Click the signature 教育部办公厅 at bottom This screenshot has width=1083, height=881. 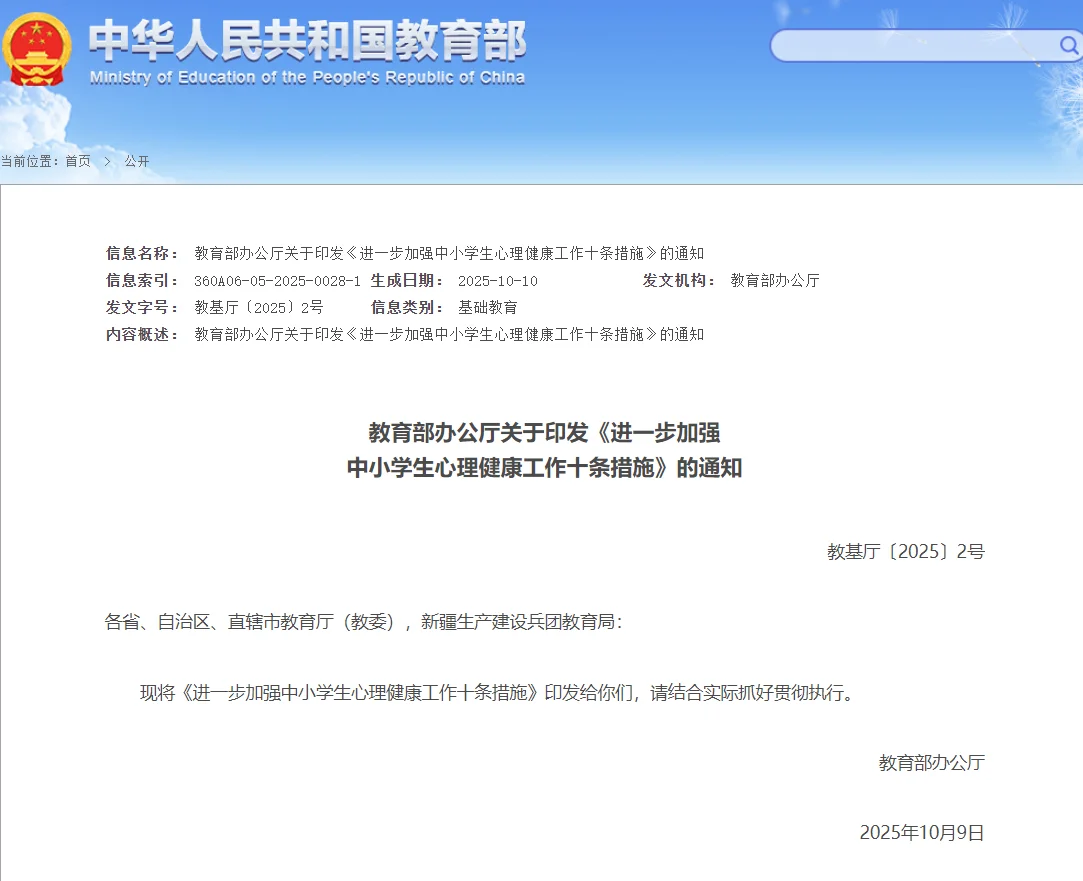click(x=931, y=763)
